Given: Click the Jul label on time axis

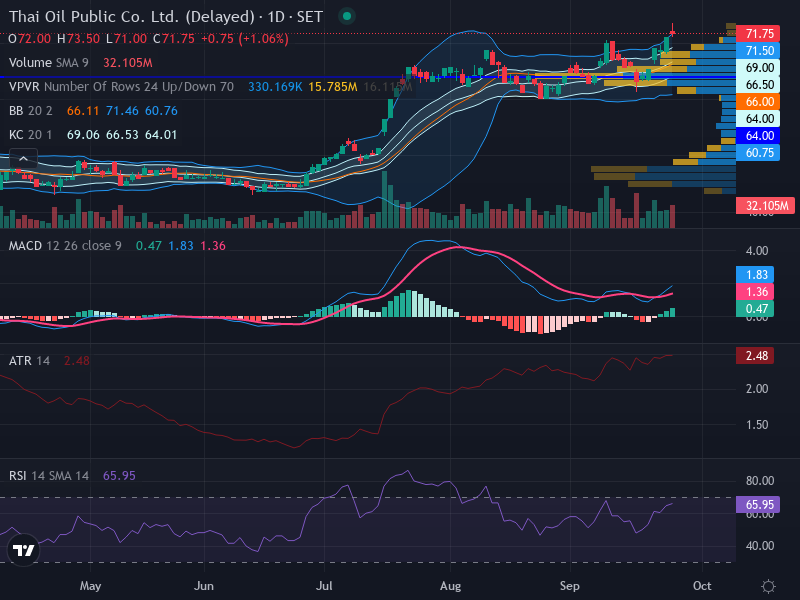Looking at the screenshot, I should [324, 586].
